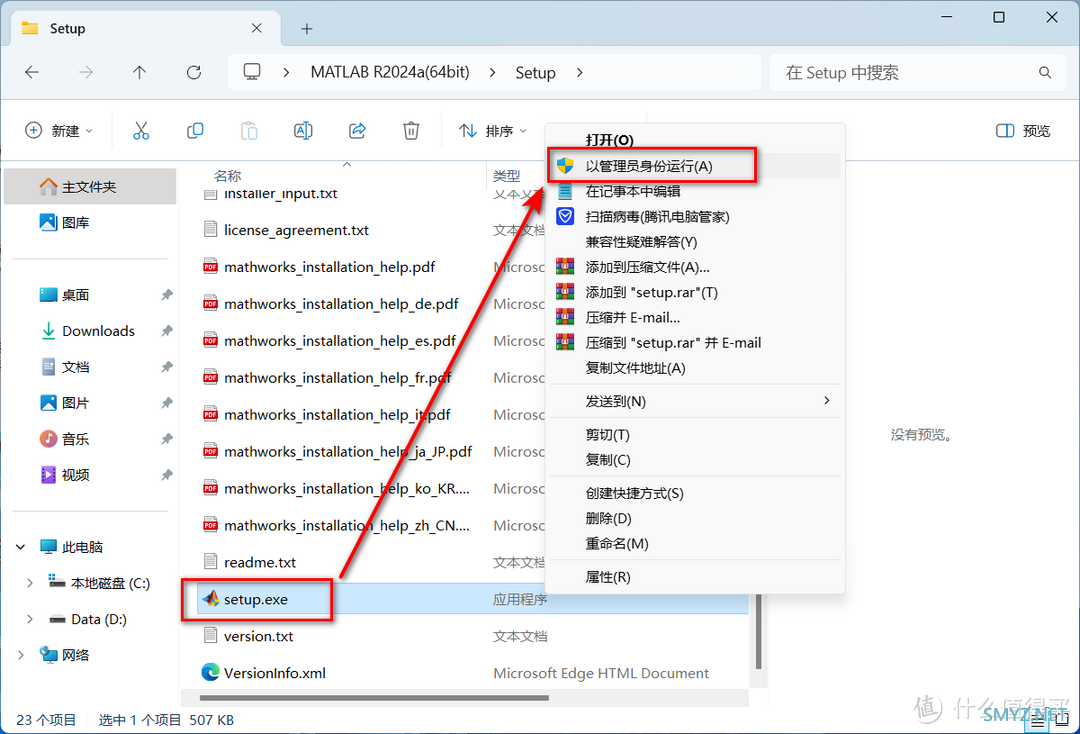The width and height of the screenshot is (1080, 734).
Task: Choose Rename (重命名) in context menu
Action: (695, 543)
